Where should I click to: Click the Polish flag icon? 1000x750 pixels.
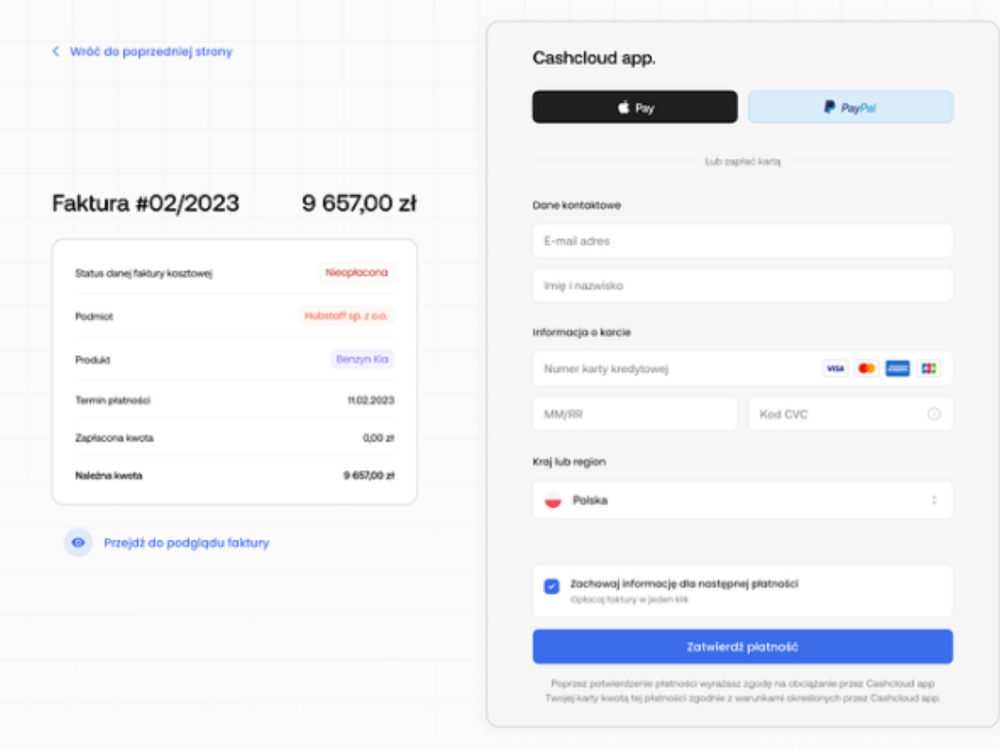point(553,501)
